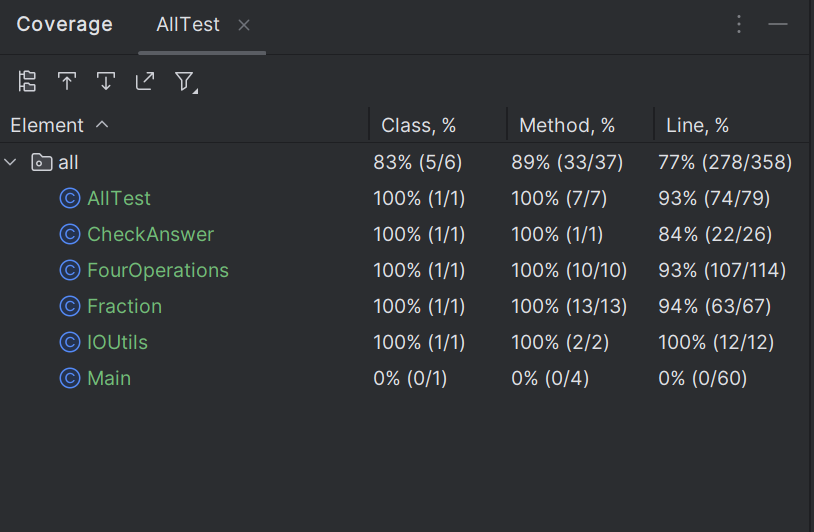The height and width of the screenshot is (532, 814).
Task: Select the IOUtils class row
Action: tap(117, 342)
